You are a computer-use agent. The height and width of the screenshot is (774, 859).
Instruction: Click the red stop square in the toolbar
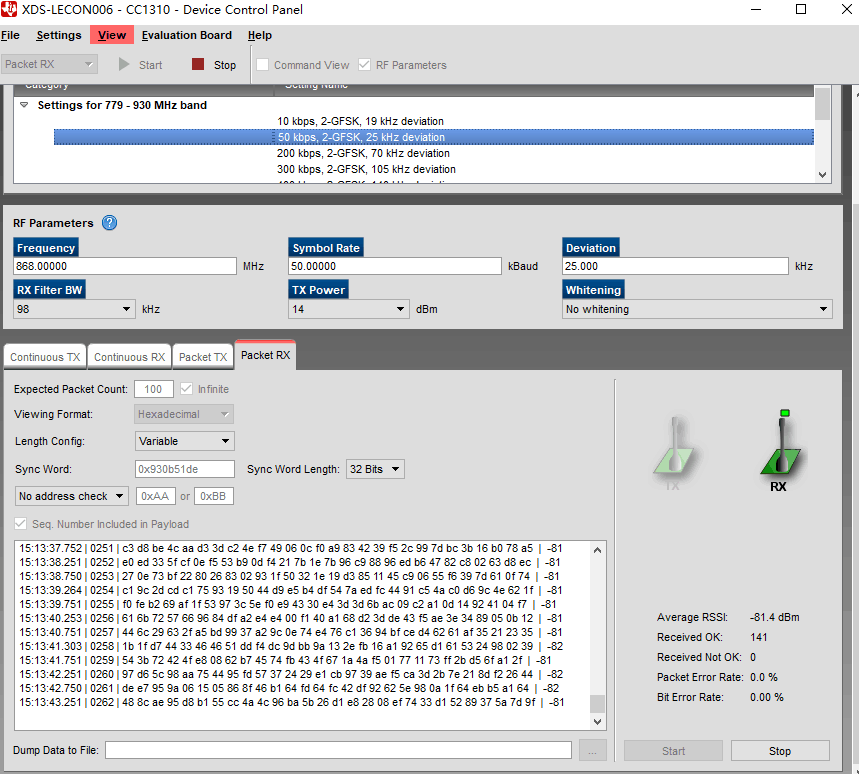pos(198,65)
